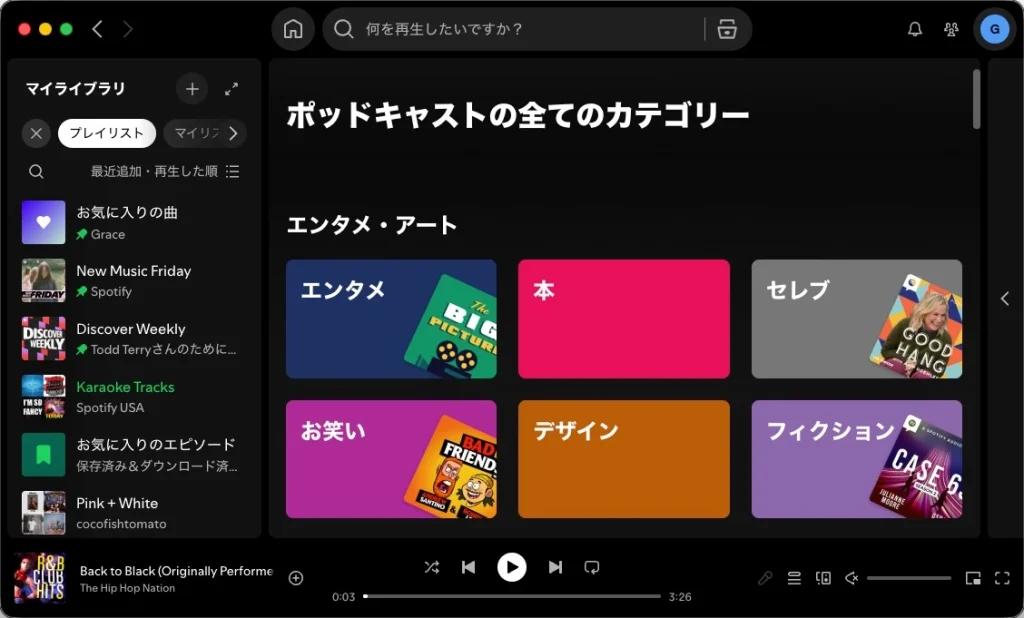The width and height of the screenshot is (1024, 618).
Task: Switch to full screen view icon
Action: click(x=1002, y=578)
